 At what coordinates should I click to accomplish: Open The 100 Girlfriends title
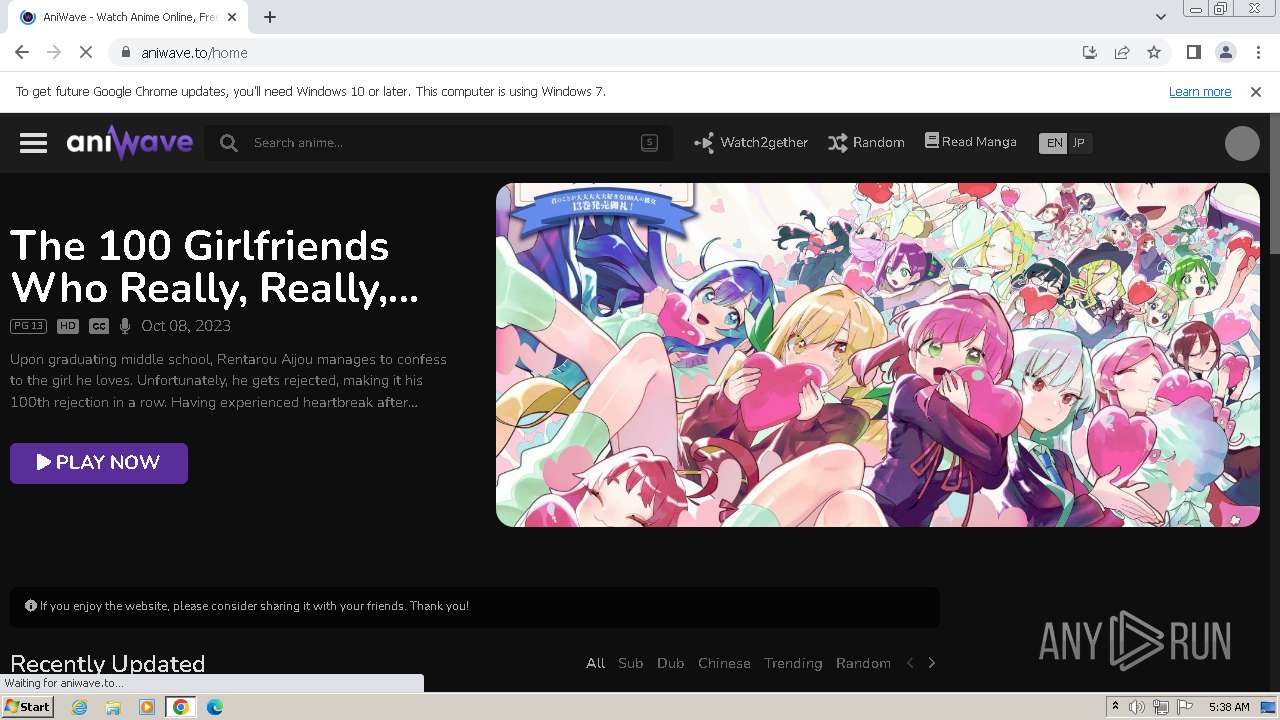(214, 266)
